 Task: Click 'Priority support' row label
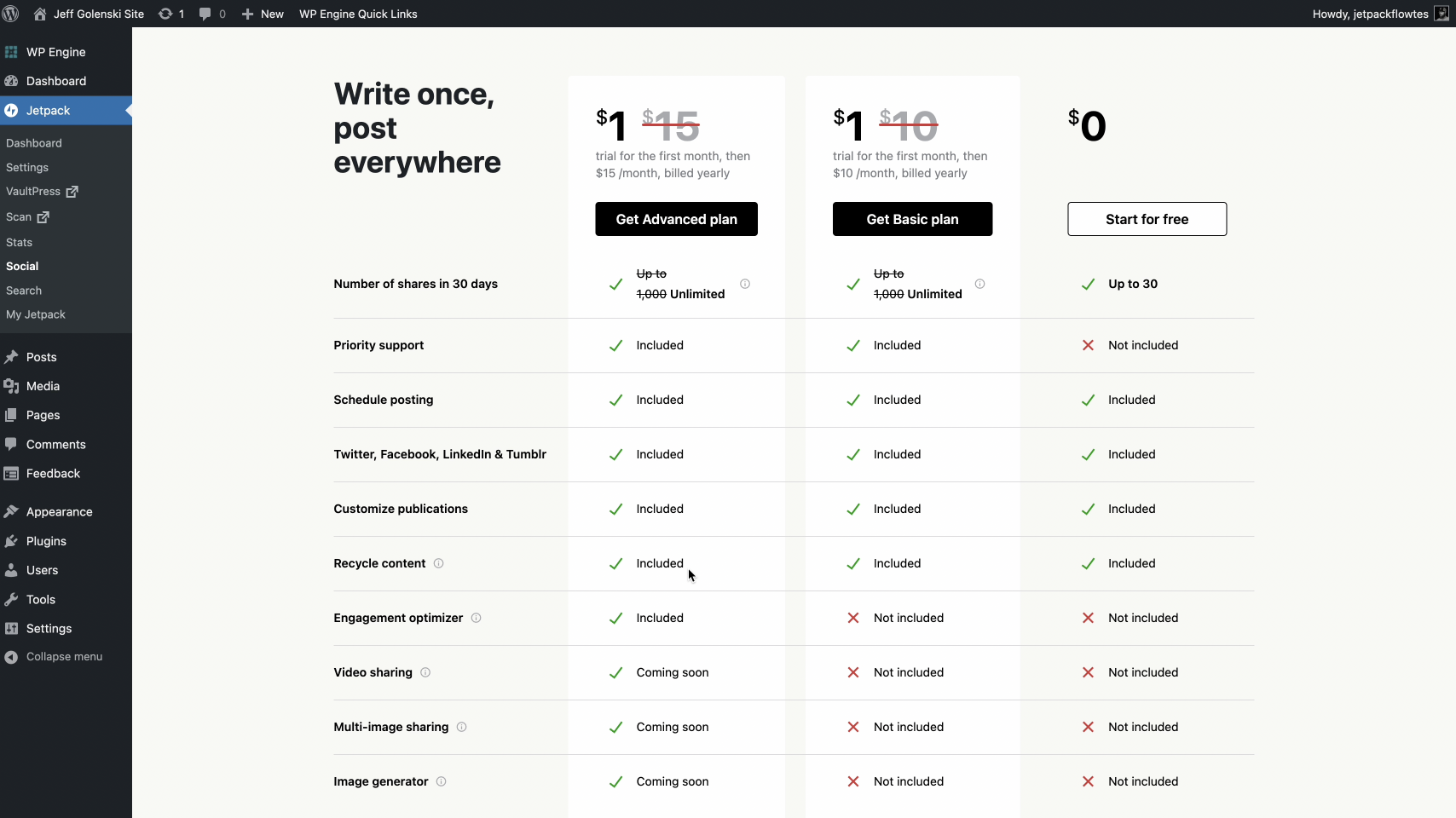tap(378, 345)
